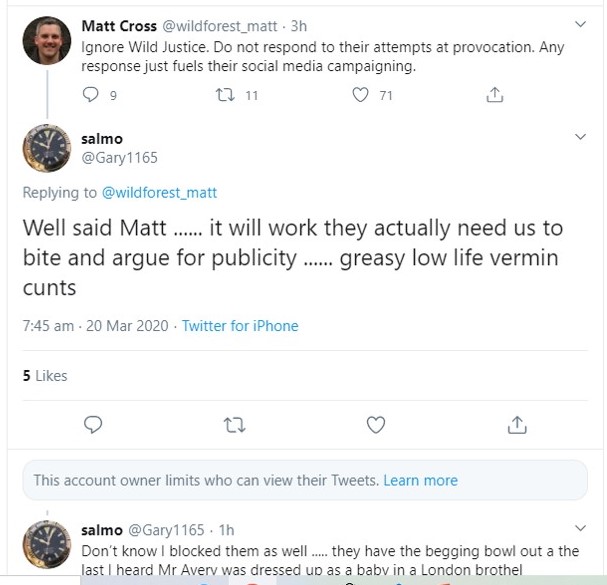Viewport: 607px width, 585px height.
Task: Retweet salmo's main tweet
Action: tap(235, 425)
